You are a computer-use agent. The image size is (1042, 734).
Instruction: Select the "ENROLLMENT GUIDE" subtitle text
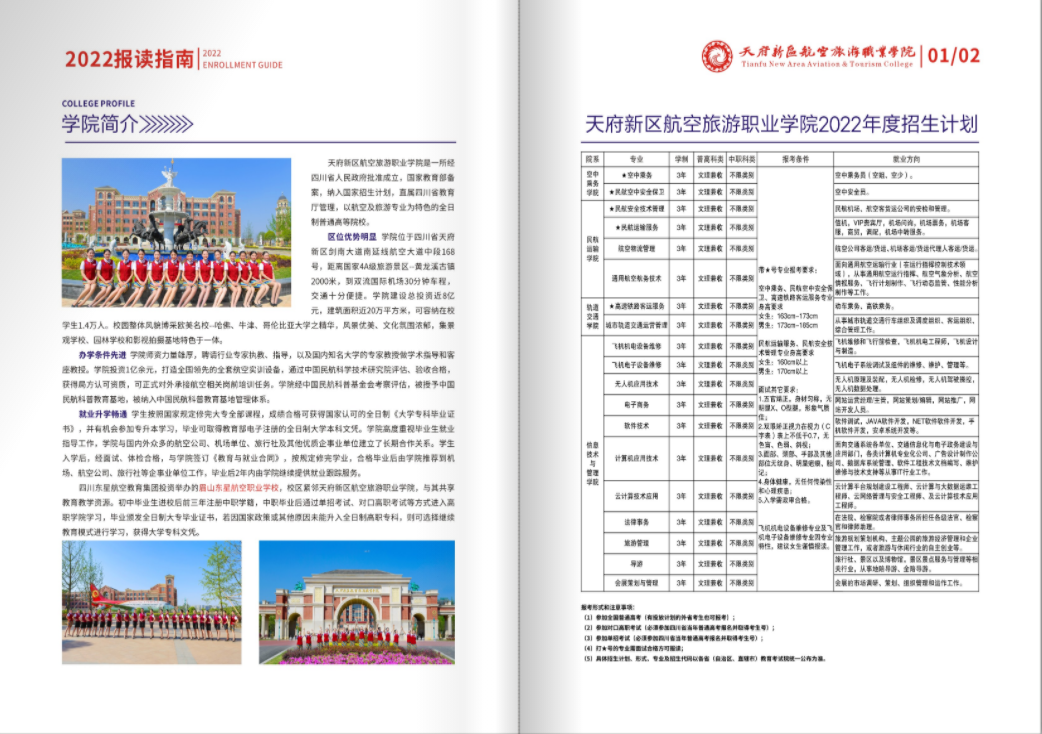(243, 65)
